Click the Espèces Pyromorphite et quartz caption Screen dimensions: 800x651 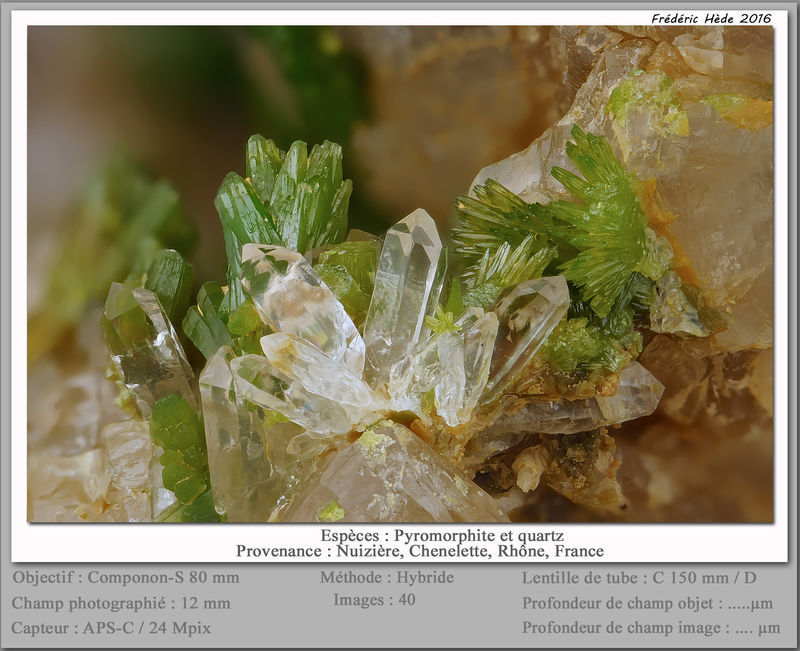pyautogui.click(x=442, y=535)
